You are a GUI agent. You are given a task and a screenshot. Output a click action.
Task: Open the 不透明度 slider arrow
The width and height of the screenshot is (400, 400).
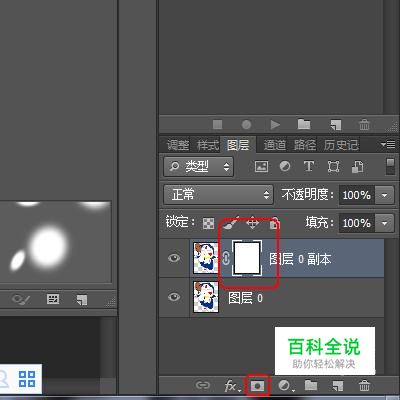click(384, 195)
